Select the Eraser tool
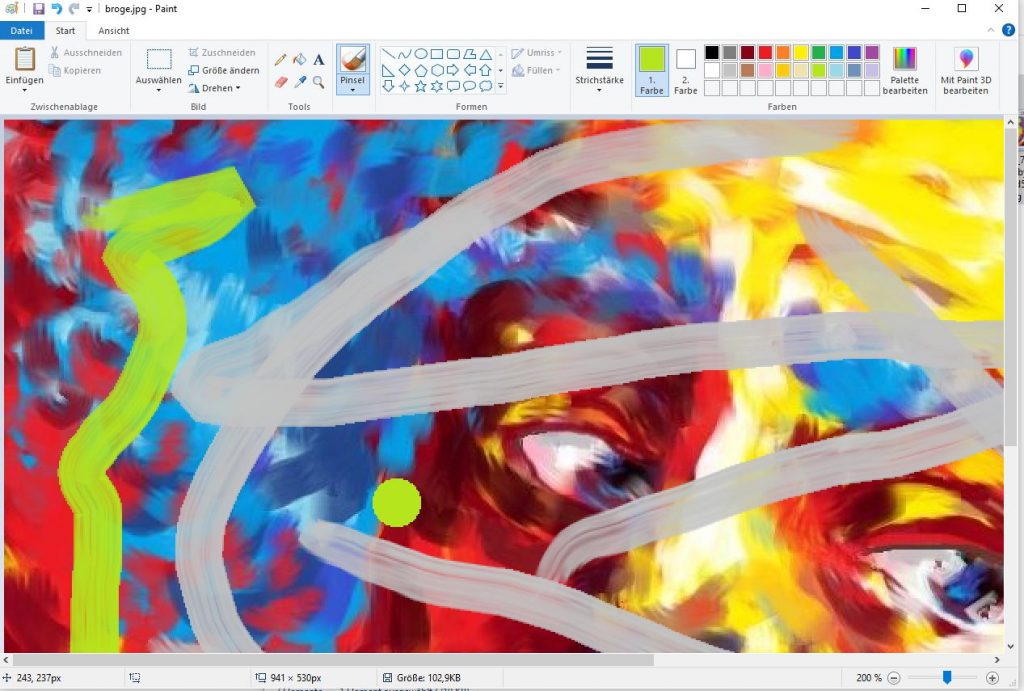Viewport: 1024px width, 691px height. (x=283, y=83)
